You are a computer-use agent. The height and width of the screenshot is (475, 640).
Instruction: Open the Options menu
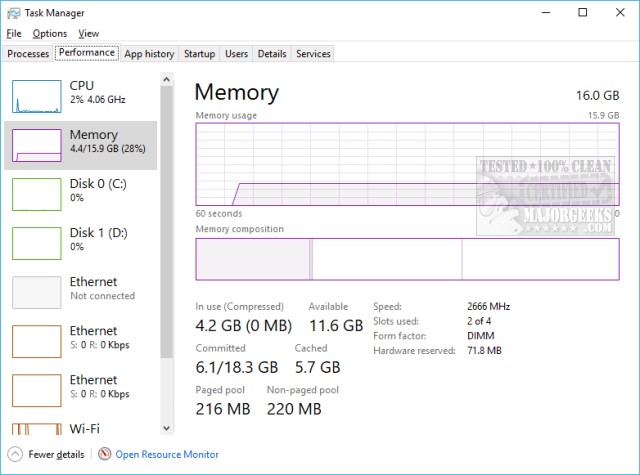[50, 33]
